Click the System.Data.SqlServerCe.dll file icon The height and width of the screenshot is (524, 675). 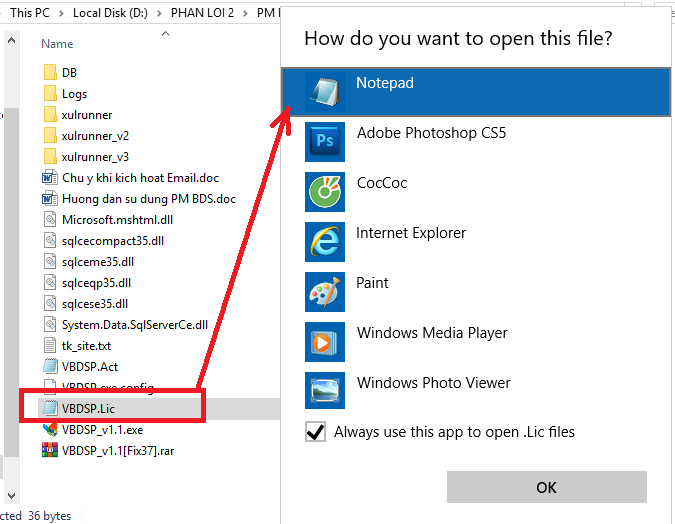point(50,325)
